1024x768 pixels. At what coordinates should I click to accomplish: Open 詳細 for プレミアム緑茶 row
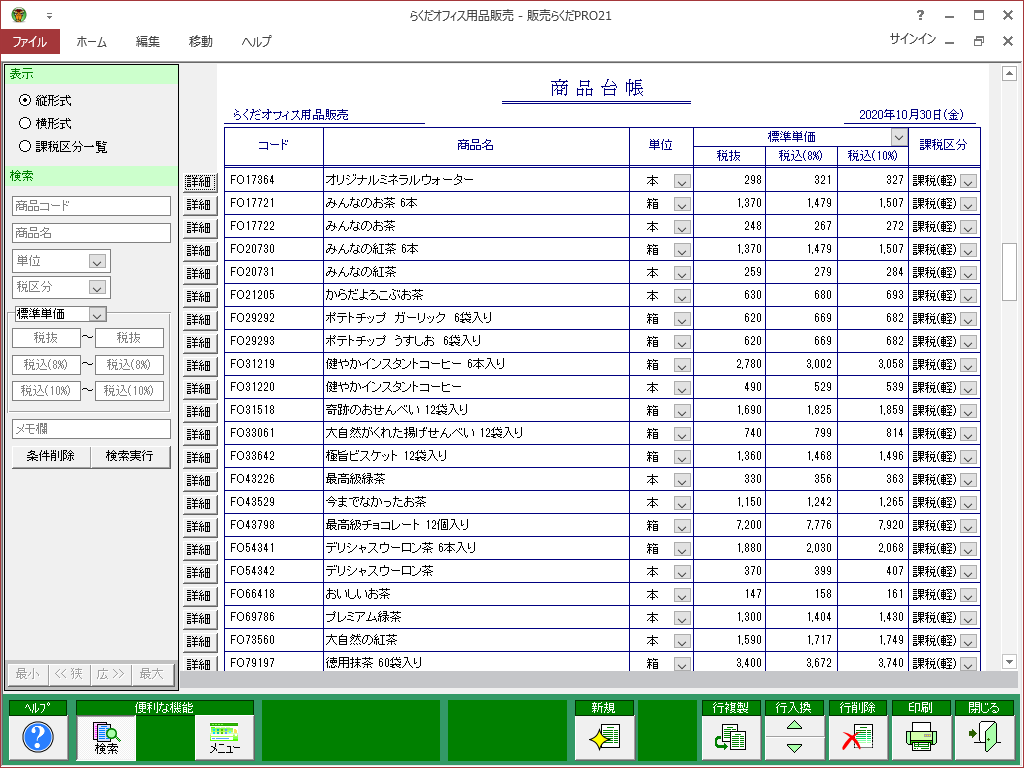click(199, 618)
